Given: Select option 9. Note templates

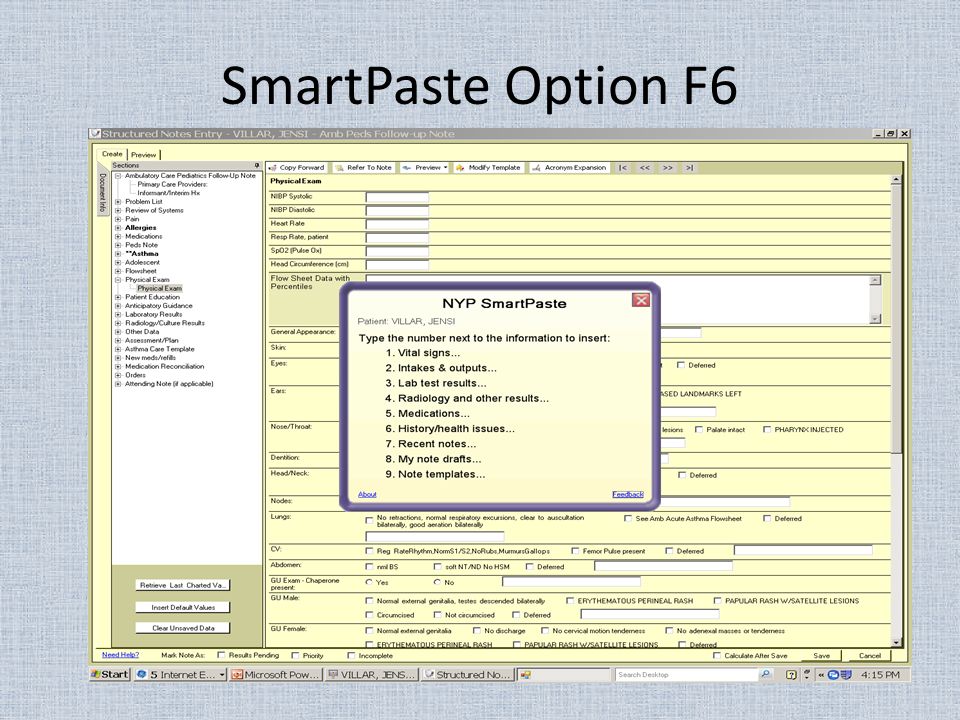Looking at the screenshot, I should 435,474.
